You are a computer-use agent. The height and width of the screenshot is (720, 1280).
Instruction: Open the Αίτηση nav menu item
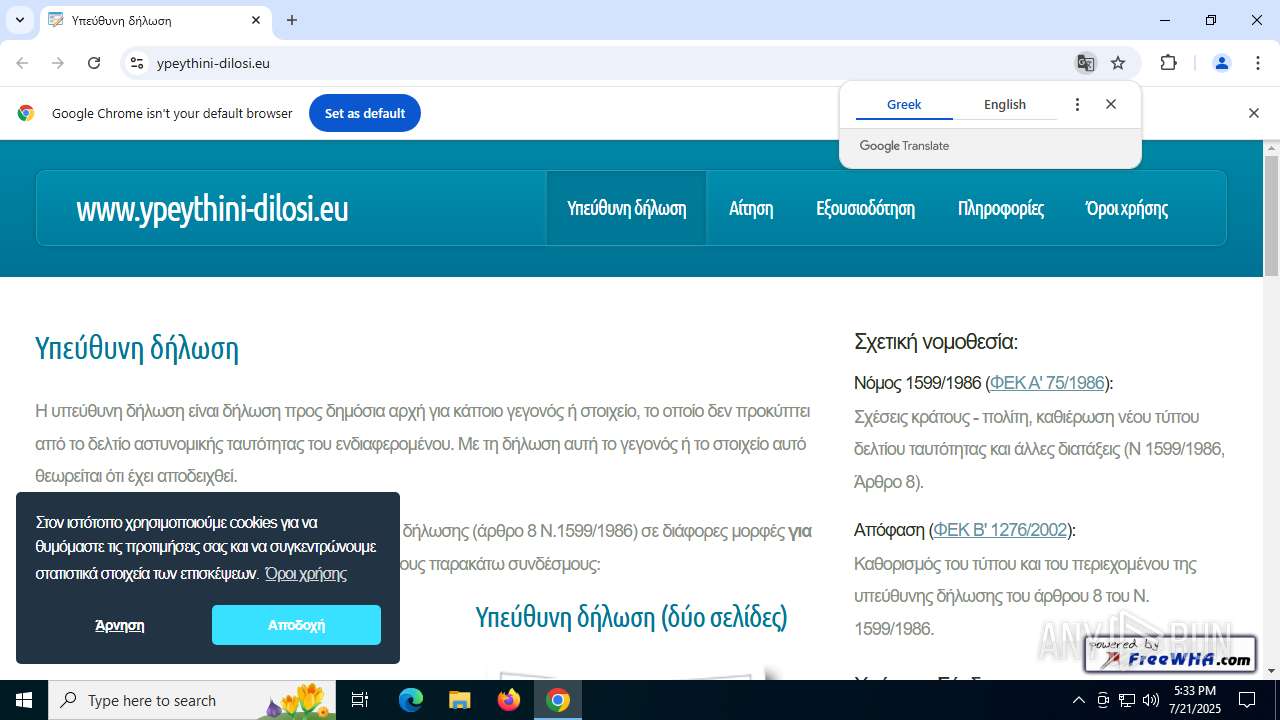tap(751, 208)
